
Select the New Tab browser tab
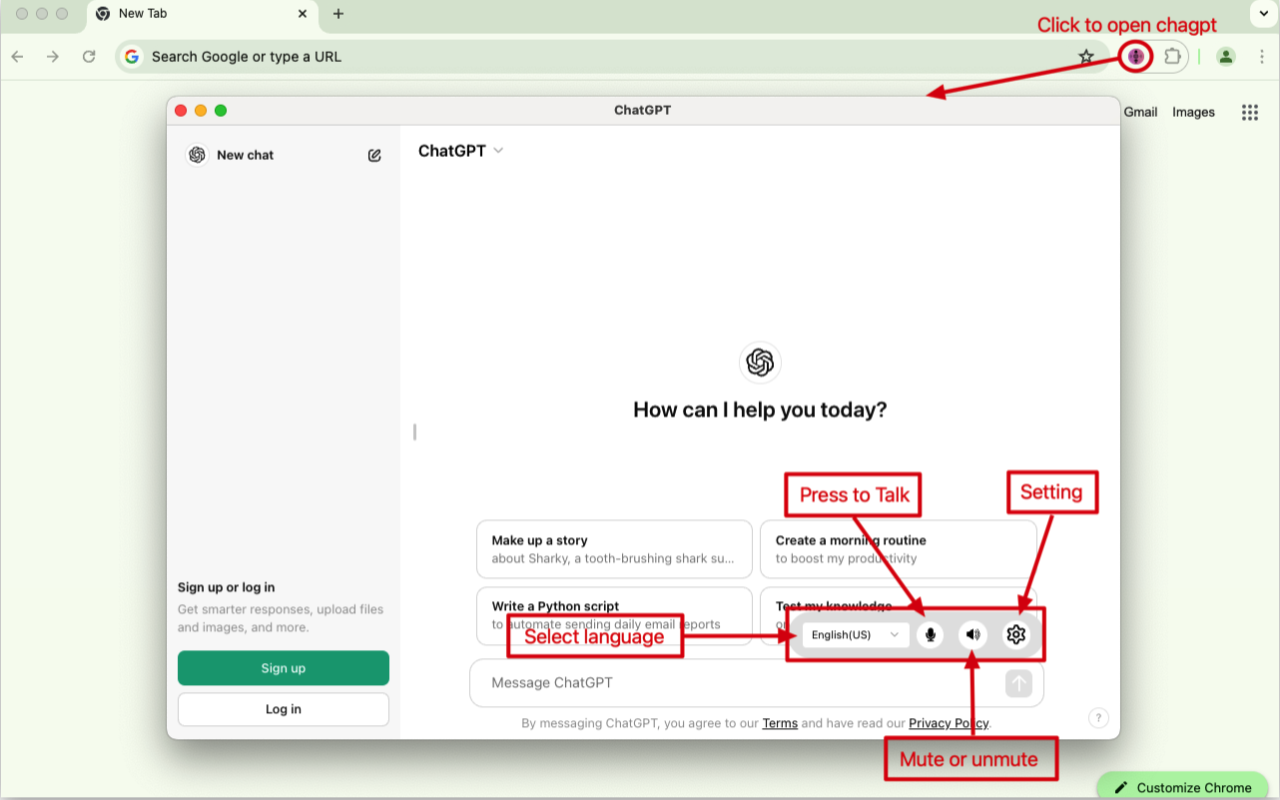pos(202,14)
